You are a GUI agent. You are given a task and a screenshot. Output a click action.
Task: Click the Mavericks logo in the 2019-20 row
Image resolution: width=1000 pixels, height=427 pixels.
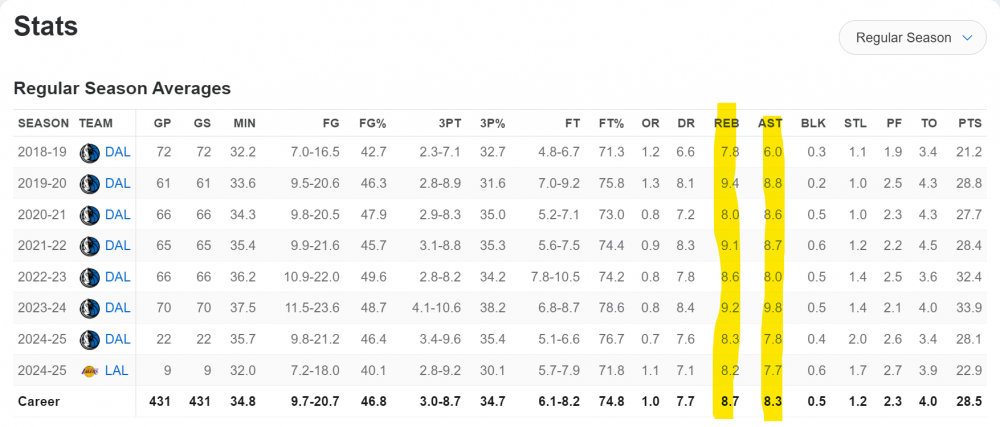90,183
